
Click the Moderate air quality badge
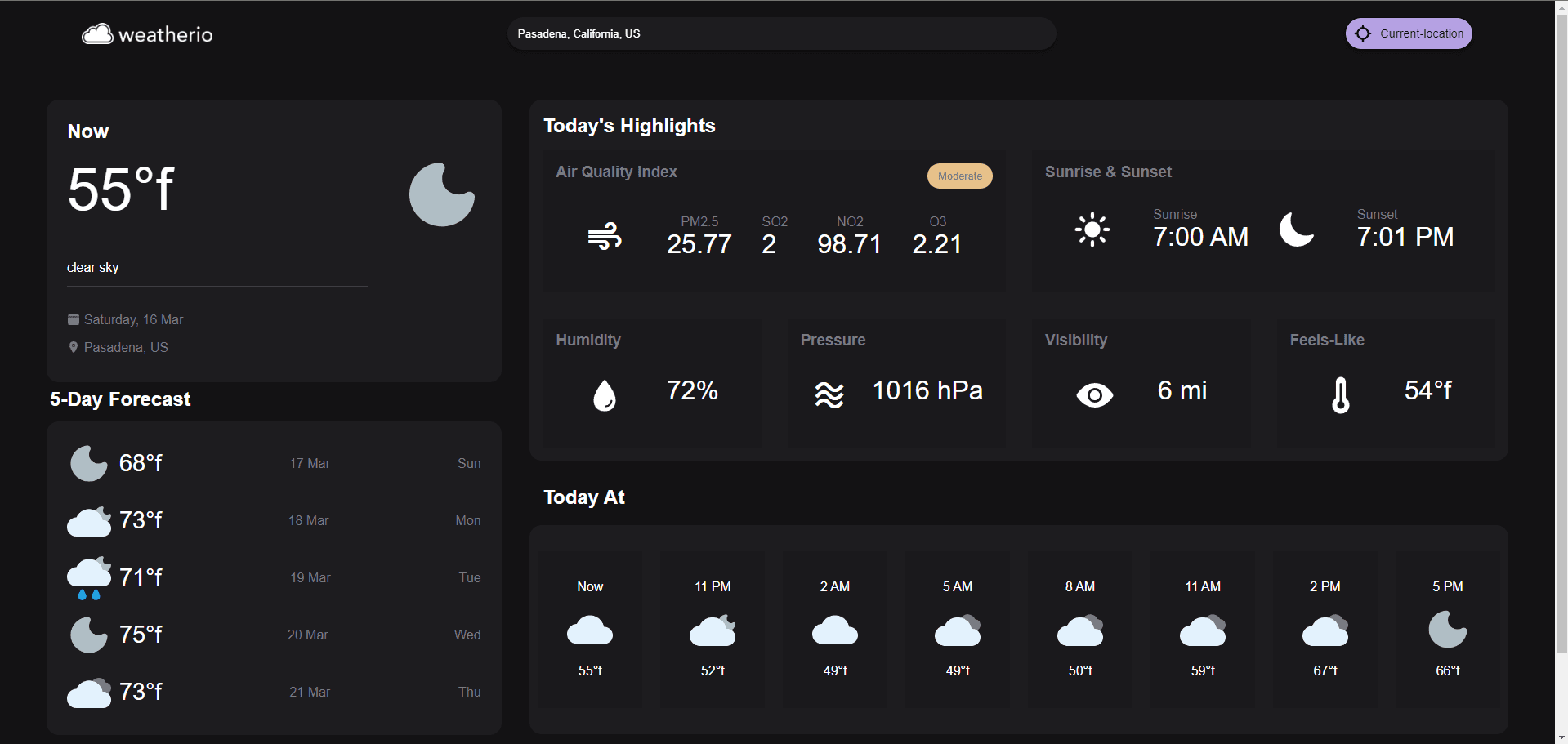pyautogui.click(x=959, y=176)
